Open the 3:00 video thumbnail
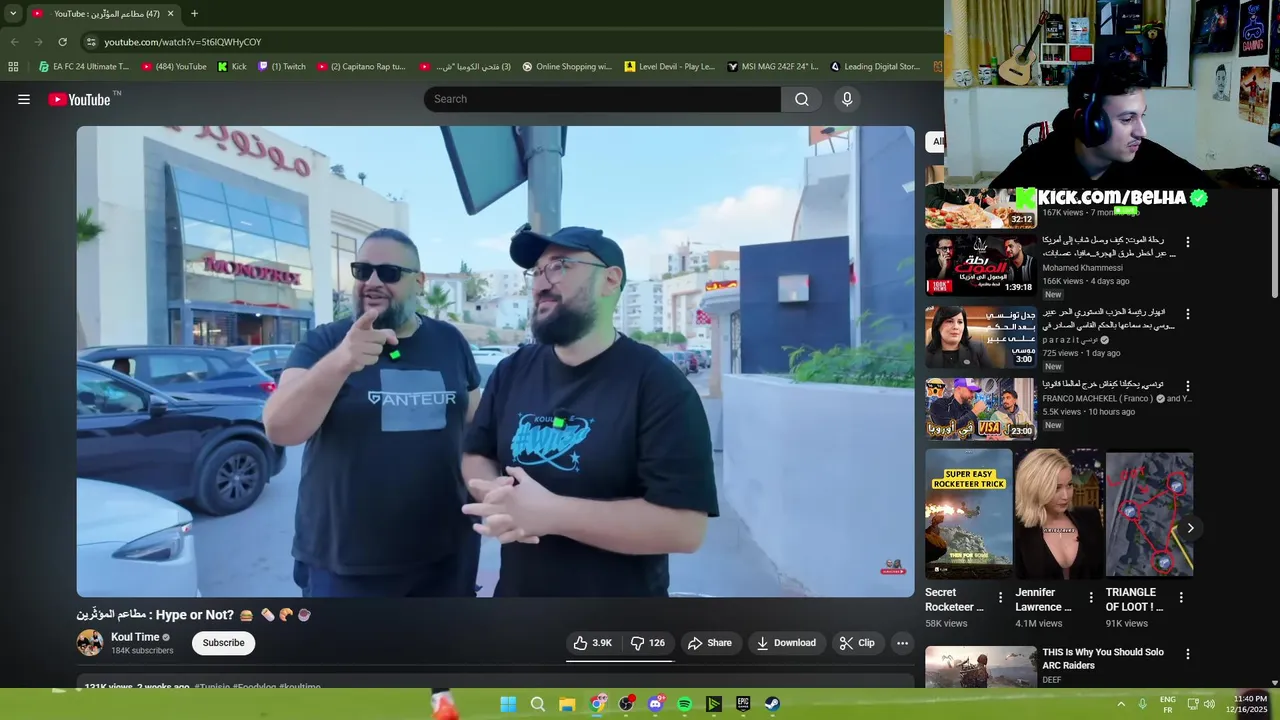 point(980,337)
